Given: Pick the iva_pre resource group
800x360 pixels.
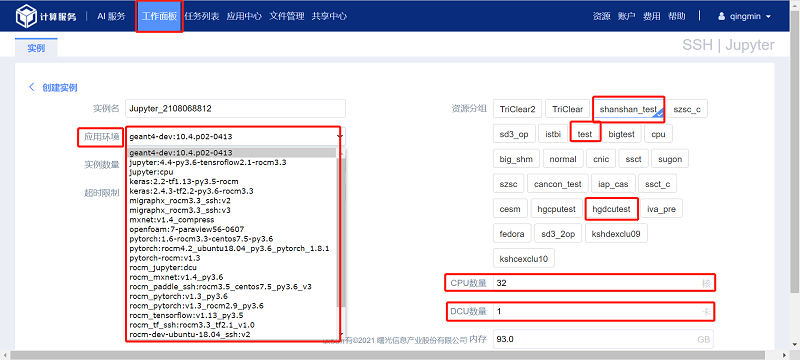Looking at the screenshot, I should click(x=661, y=209).
